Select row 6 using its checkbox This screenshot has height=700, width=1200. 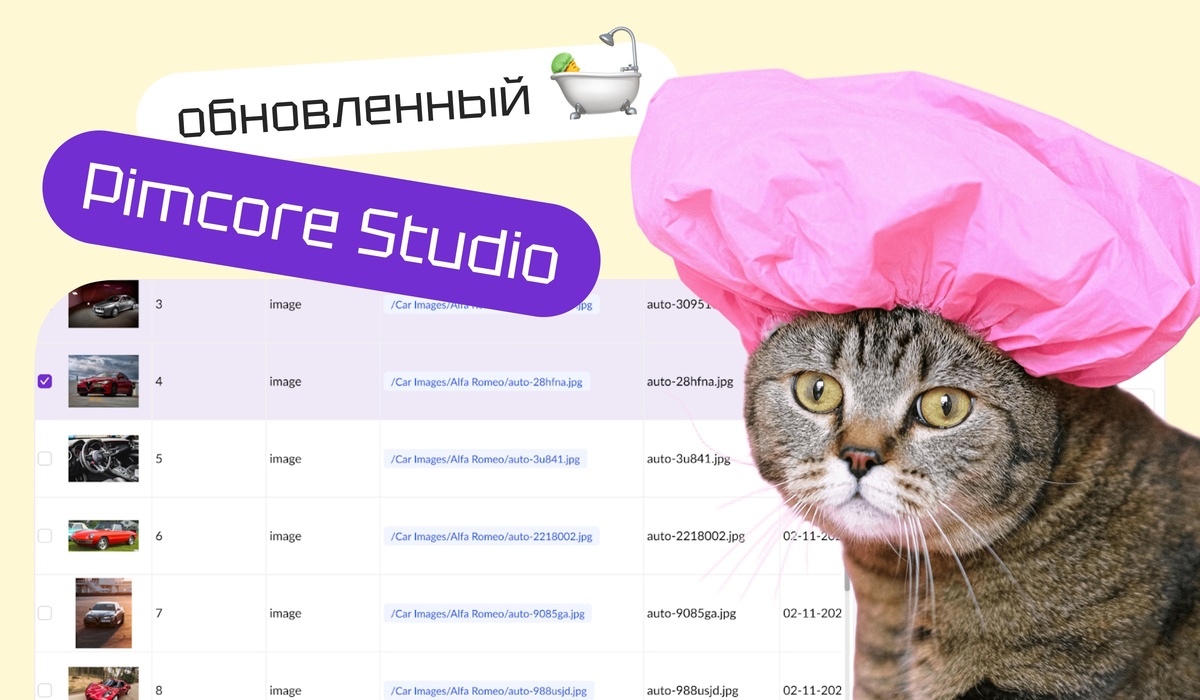click(44, 536)
